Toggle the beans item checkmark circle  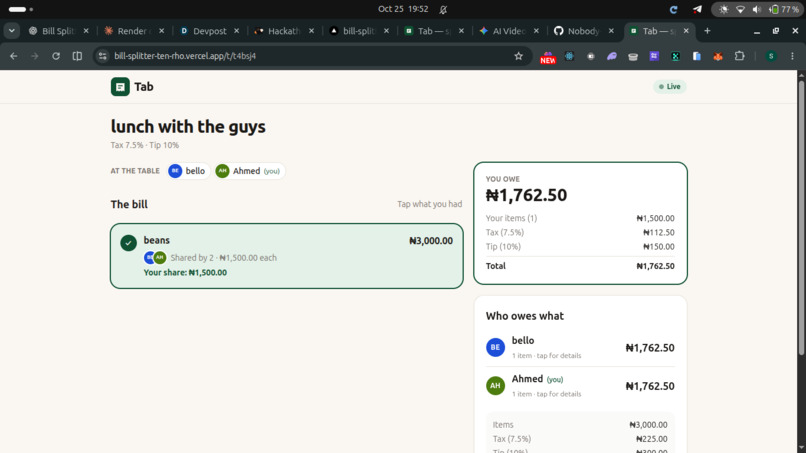(129, 242)
